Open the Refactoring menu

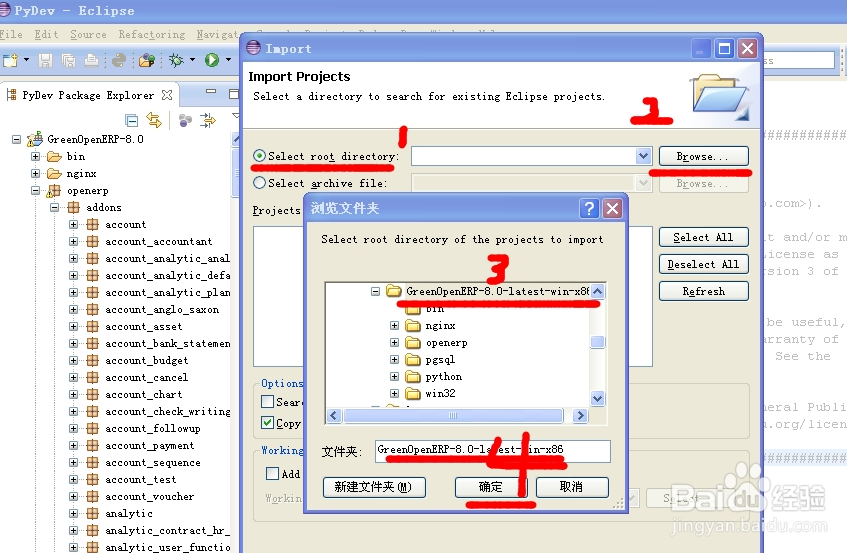click(x=151, y=35)
